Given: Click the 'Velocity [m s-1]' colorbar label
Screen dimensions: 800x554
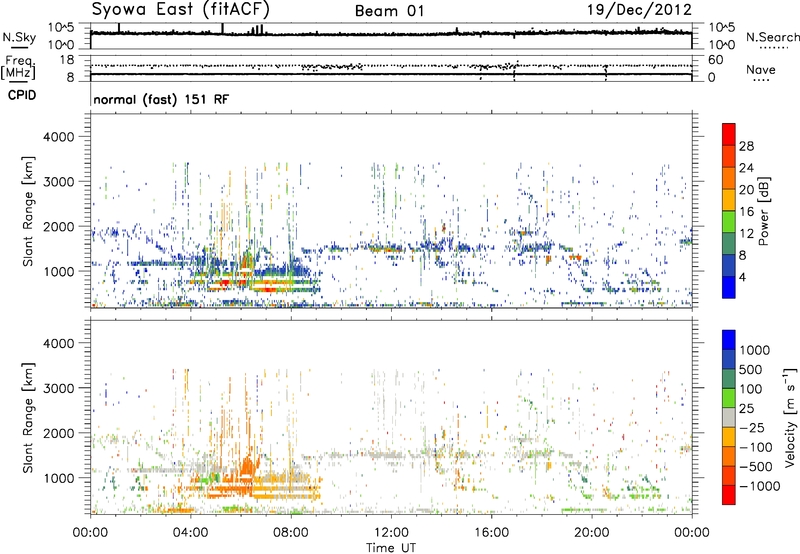Looking at the screenshot, I should click(x=790, y=417).
